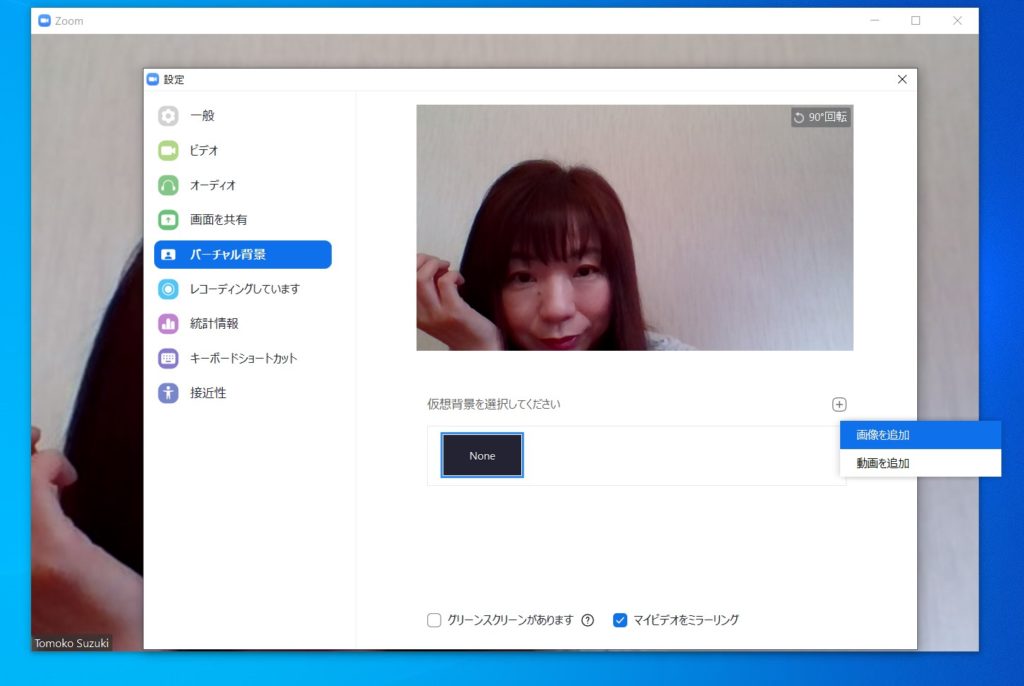Switch to the 一般 settings tab

point(243,116)
